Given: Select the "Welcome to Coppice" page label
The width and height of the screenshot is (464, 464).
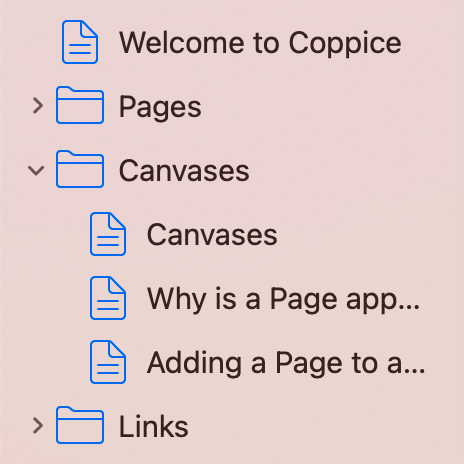Looking at the screenshot, I should (x=260, y=43).
